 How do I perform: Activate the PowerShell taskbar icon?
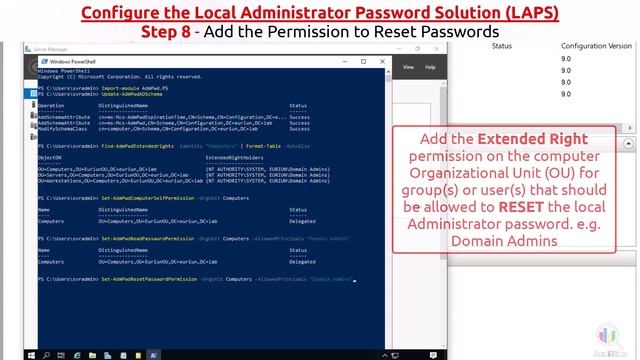pos(153,356)
